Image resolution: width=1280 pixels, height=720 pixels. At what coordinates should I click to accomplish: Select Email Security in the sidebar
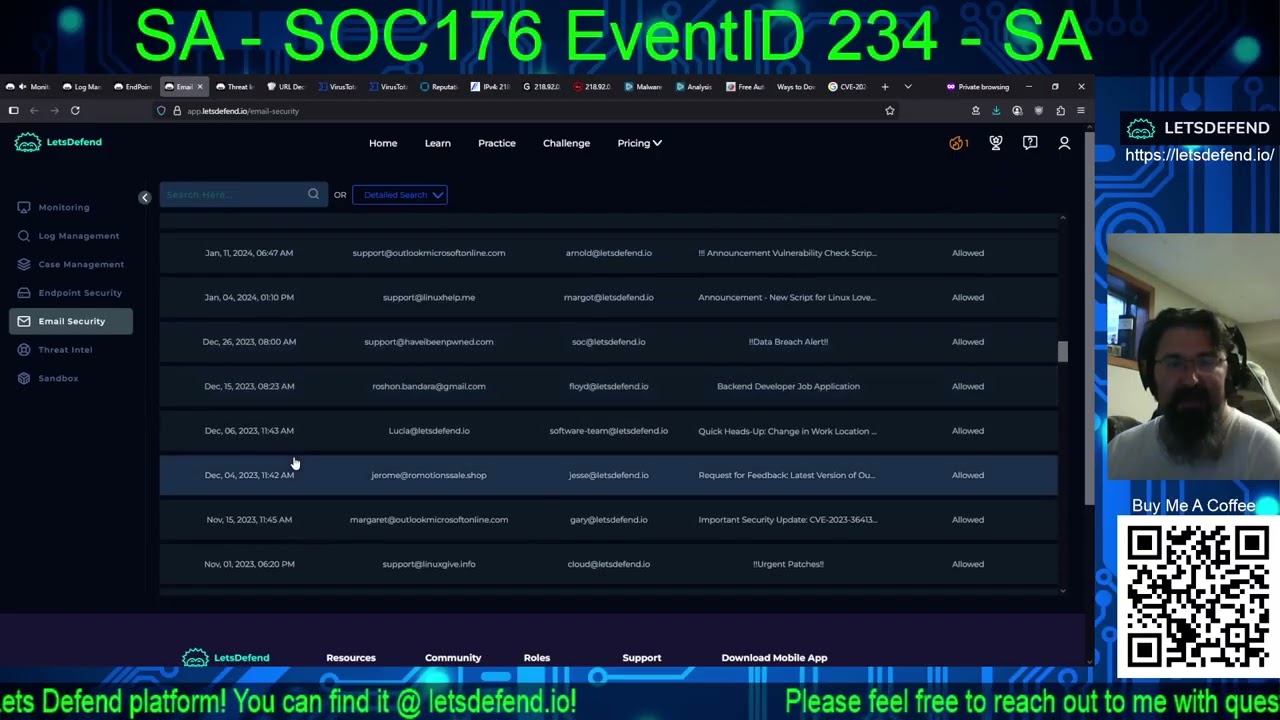pos(71,321)
